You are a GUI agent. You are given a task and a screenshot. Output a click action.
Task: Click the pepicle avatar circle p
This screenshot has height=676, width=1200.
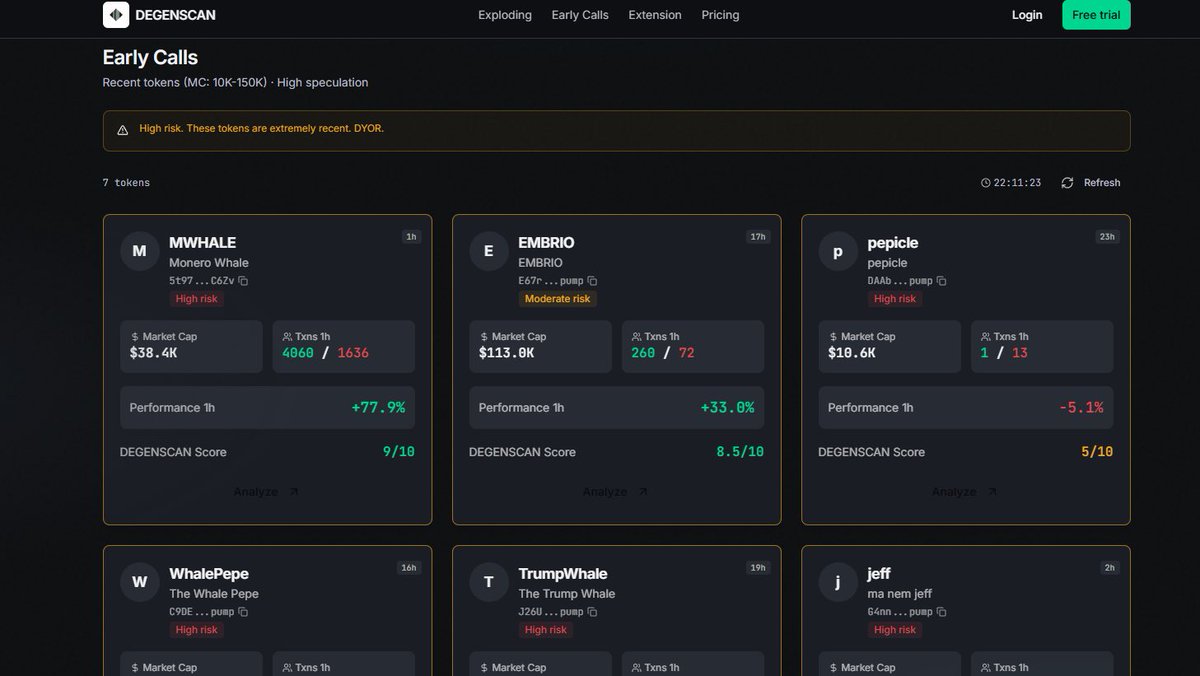pos(838,251)
